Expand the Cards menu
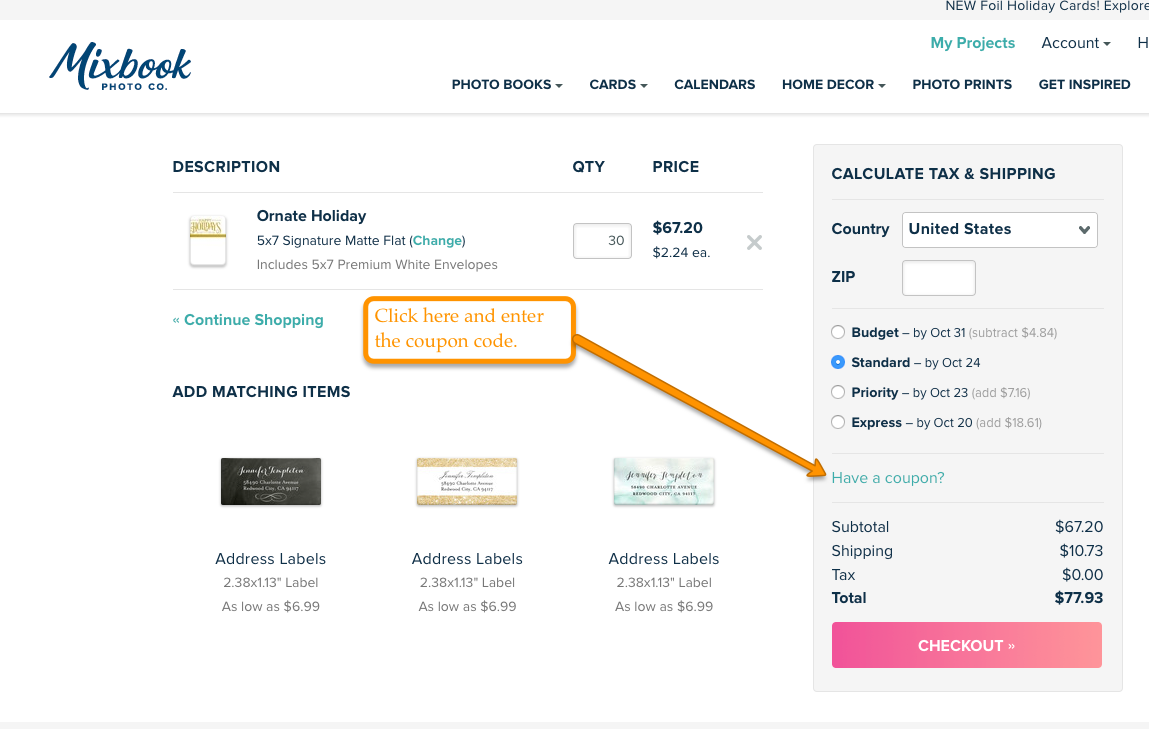Image resolution: width=1149 pixels, height=729 pixels. pos(618,84)
